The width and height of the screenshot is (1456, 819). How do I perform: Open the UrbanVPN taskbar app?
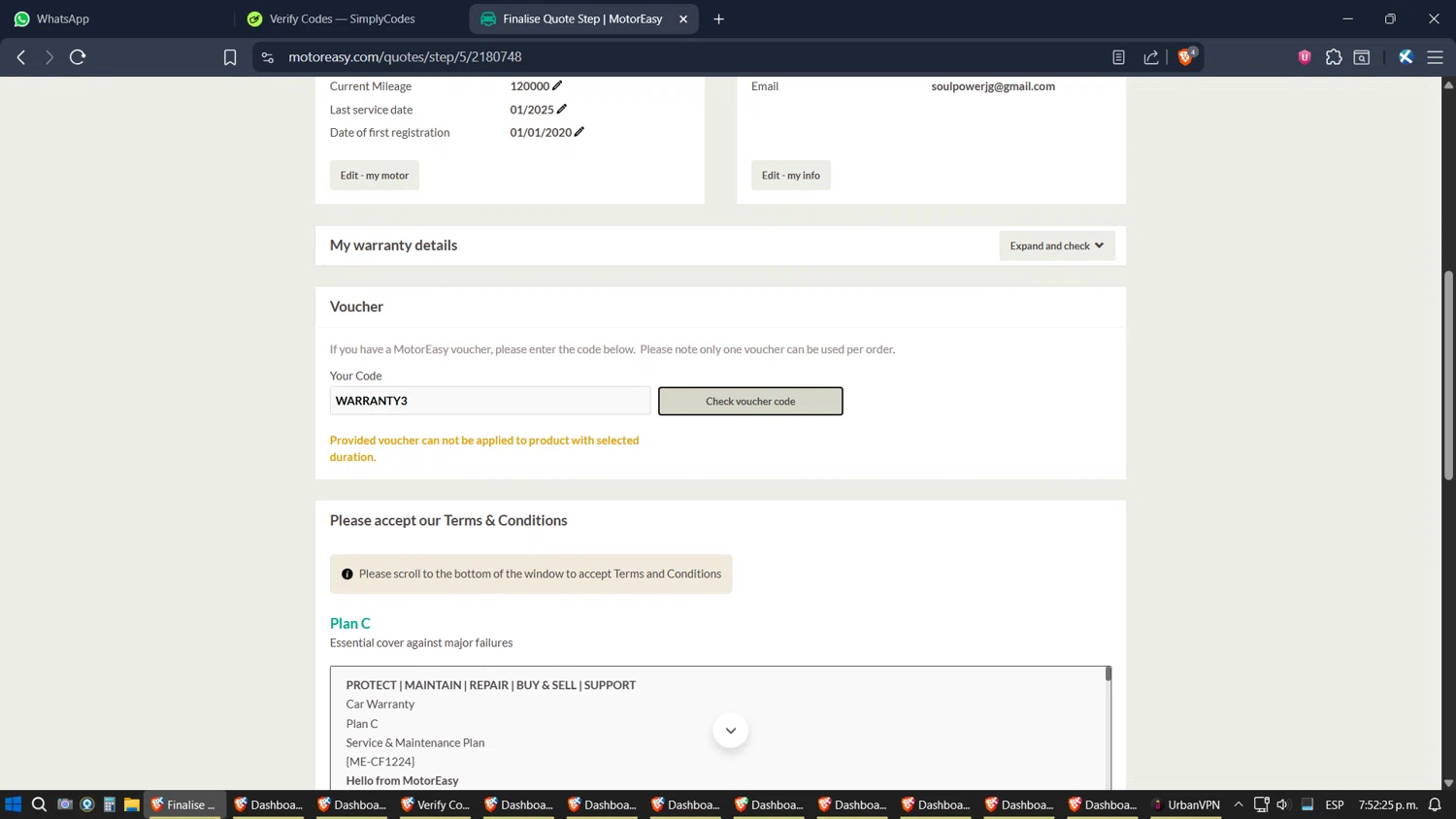tap(1185, 804)
